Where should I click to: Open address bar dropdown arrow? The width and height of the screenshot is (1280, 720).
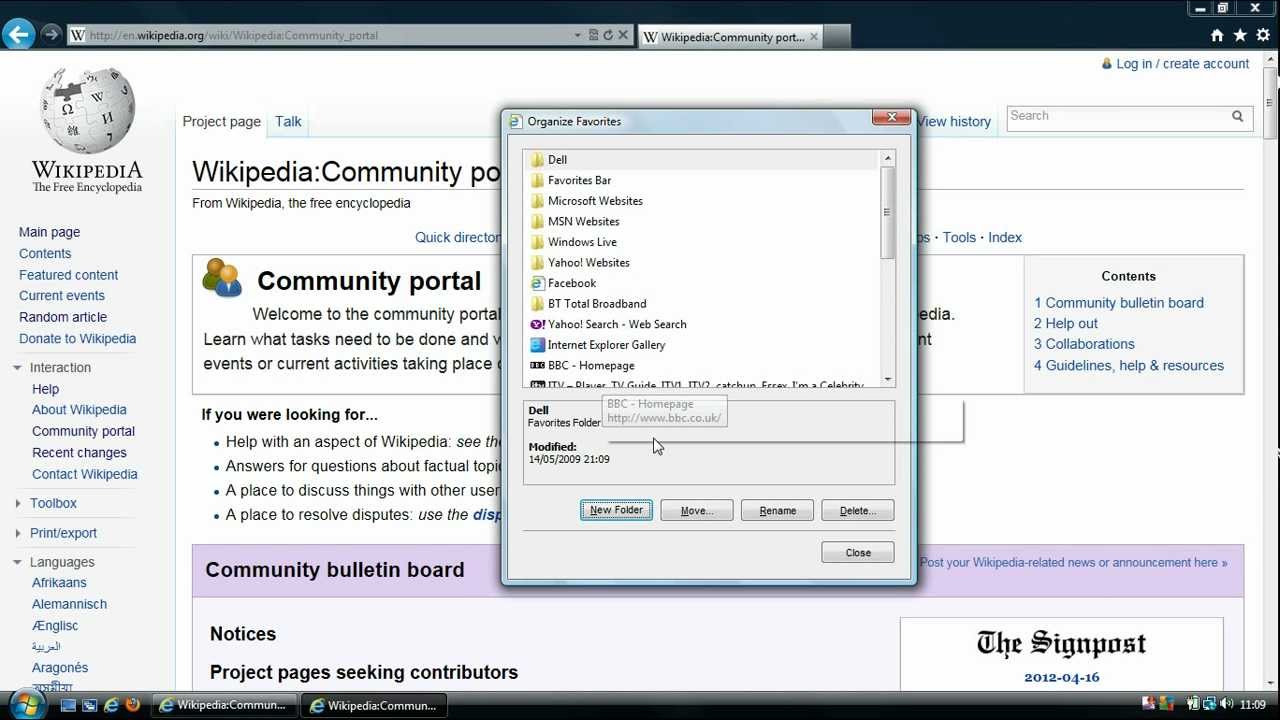tap(577, 35)
